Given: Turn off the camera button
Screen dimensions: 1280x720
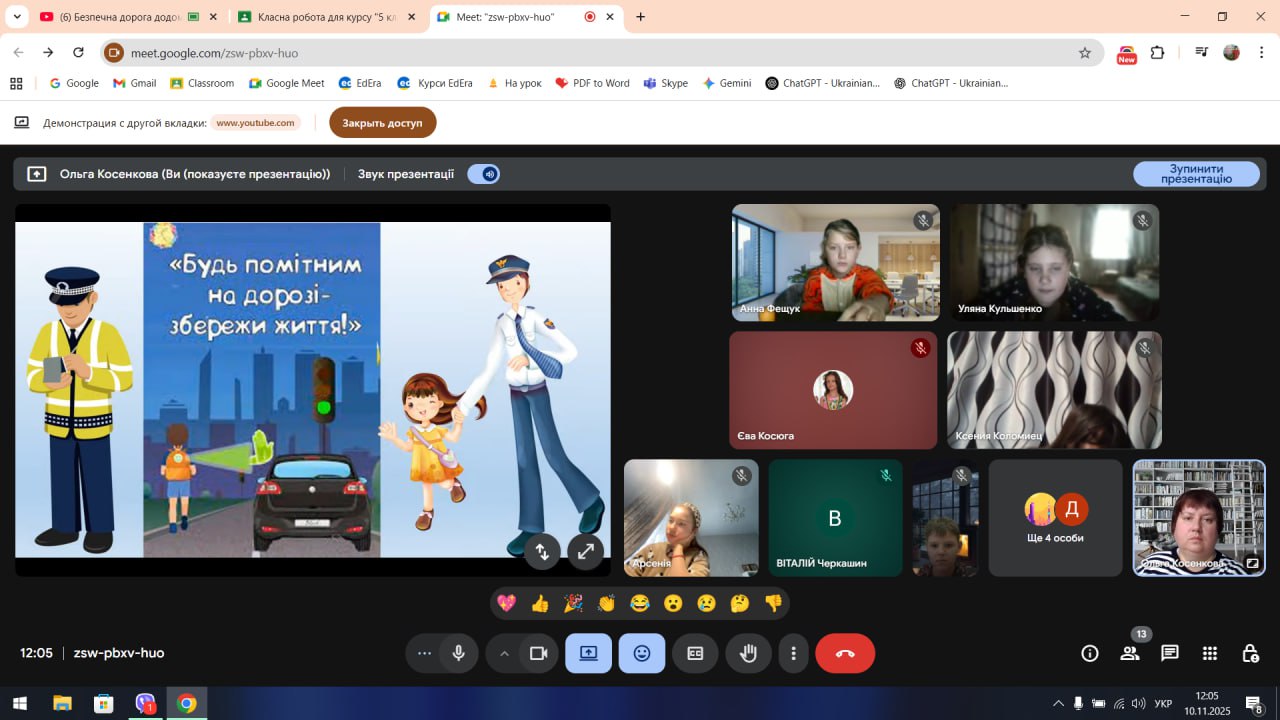Looking at the screenshot, I should (x=538, y=653).
